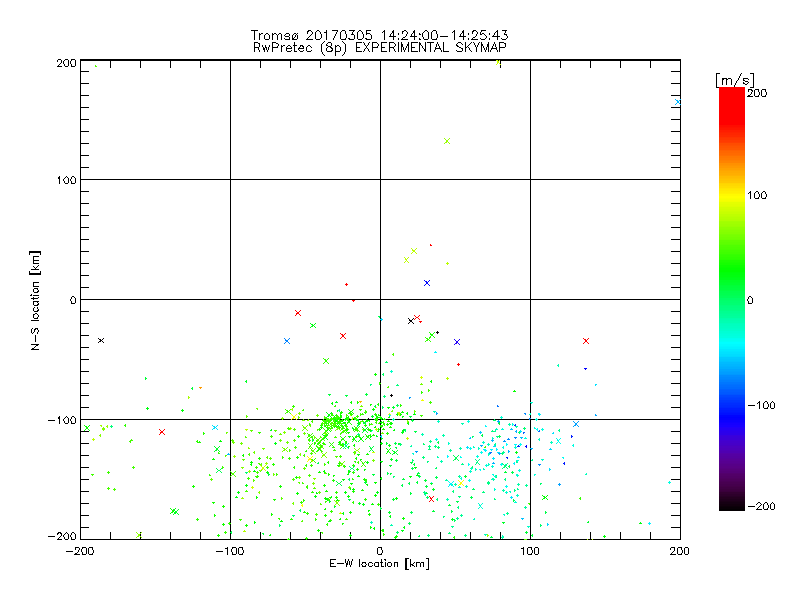Click the black X marker near the plot's left edge

click(x=101, y=340)
